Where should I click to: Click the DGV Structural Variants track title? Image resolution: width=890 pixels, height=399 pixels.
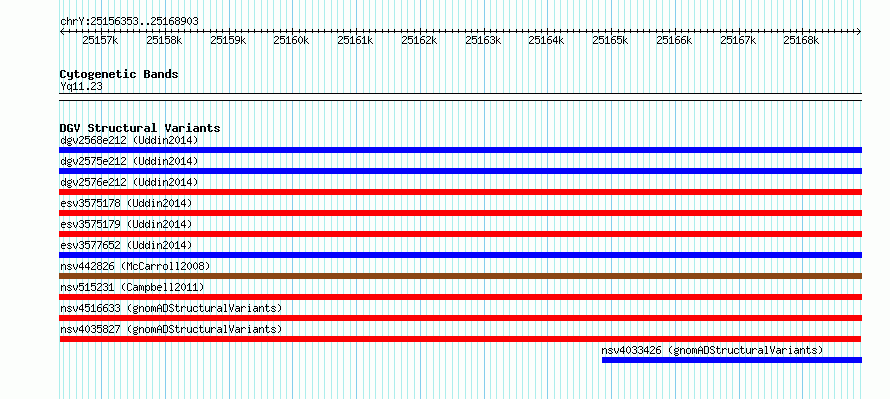point(140,128)
